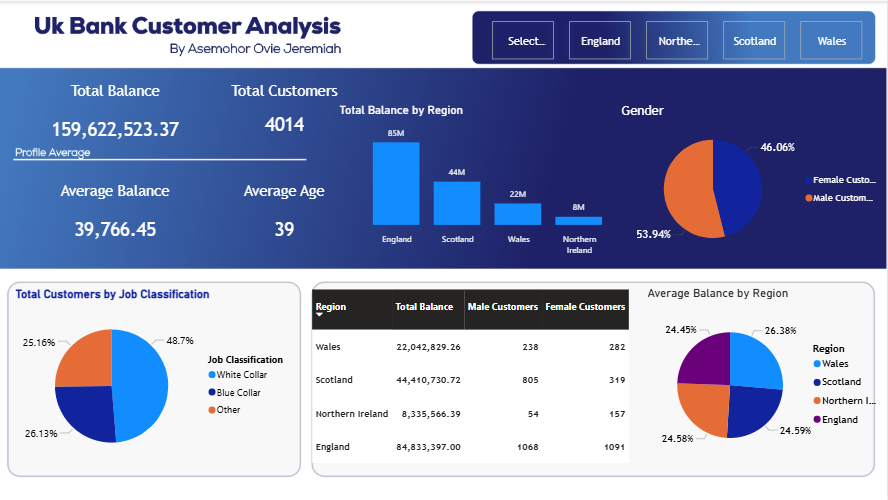This screenshot has width=888, height=500.
Task: Click the 1091 female customers cell
Action: click(614, 447)
